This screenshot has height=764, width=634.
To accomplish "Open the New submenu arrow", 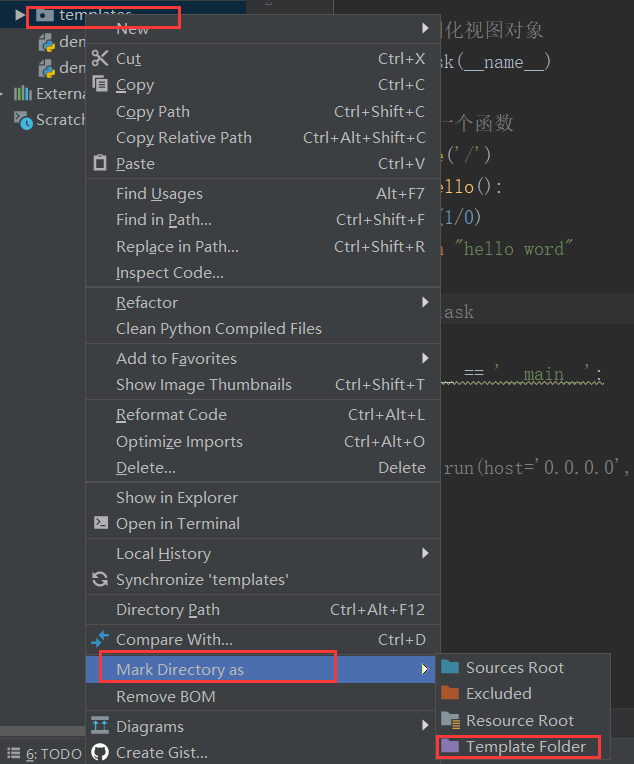I will pos(425,28).
